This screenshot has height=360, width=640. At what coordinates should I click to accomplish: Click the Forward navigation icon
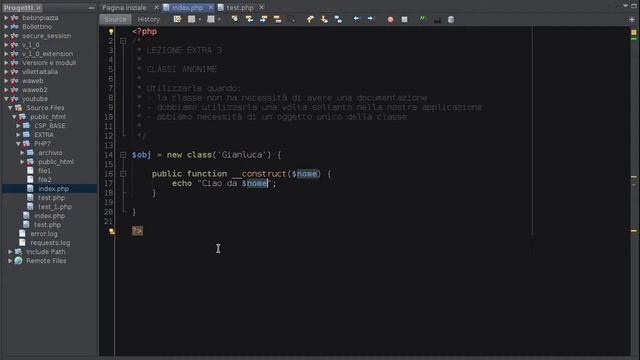tap(211, 19)
